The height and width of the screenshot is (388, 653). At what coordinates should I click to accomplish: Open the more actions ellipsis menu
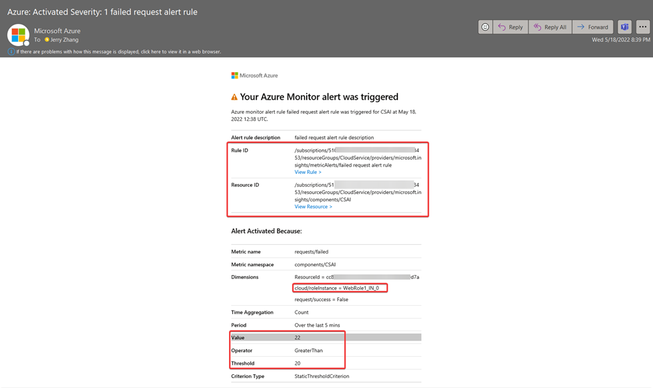coord(643,27)
